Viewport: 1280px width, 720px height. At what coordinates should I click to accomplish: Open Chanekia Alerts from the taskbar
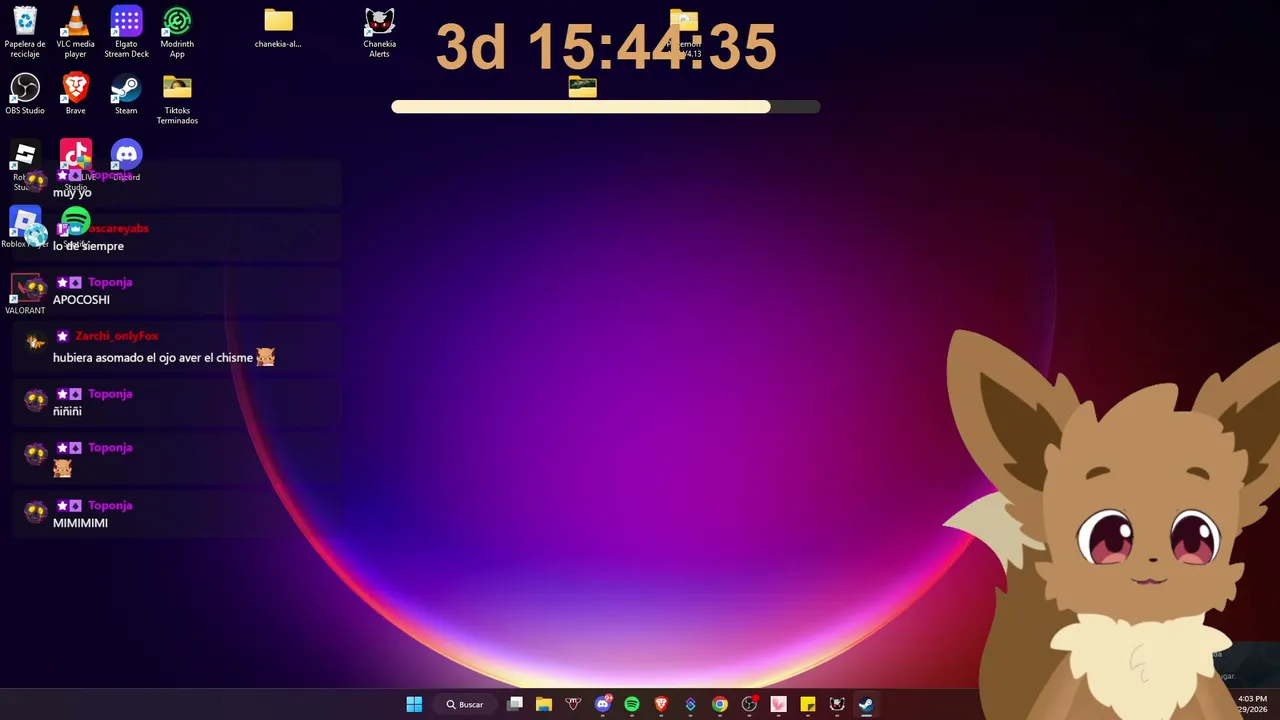pos(837,704)
